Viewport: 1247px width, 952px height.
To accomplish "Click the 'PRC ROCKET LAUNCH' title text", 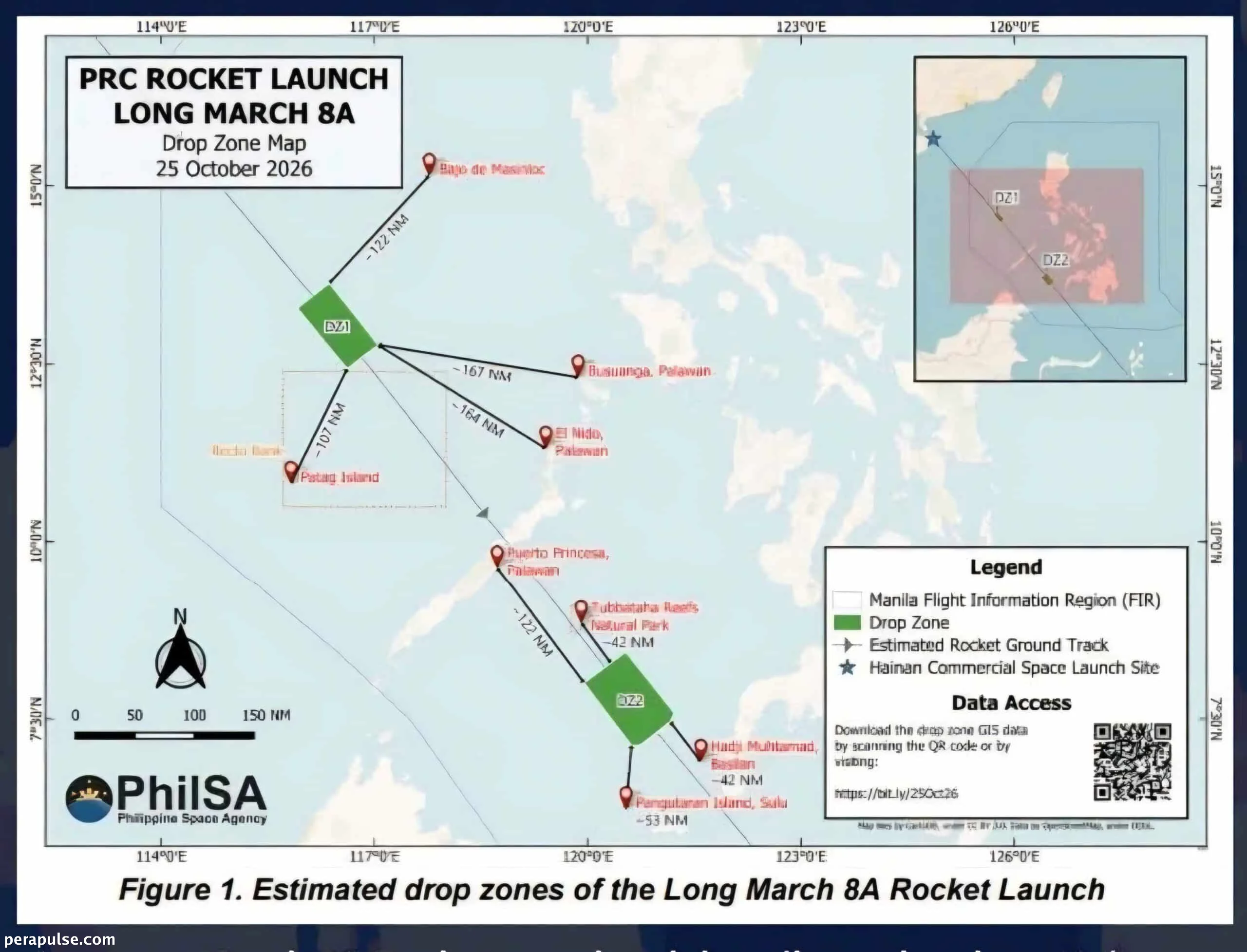I will tap(234, 79).
